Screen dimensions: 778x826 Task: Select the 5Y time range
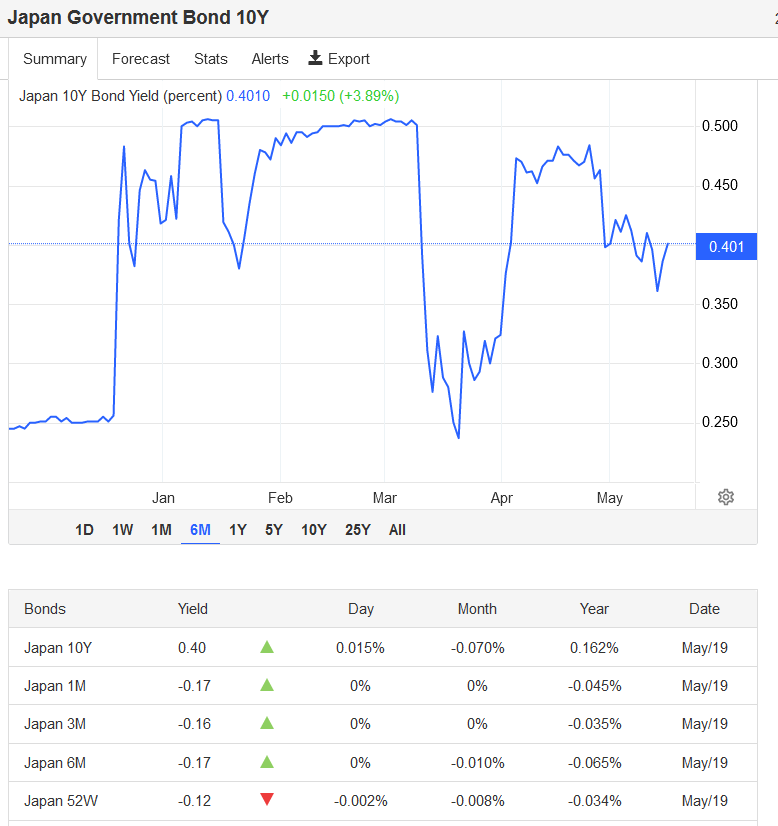(x=274, y=529)
